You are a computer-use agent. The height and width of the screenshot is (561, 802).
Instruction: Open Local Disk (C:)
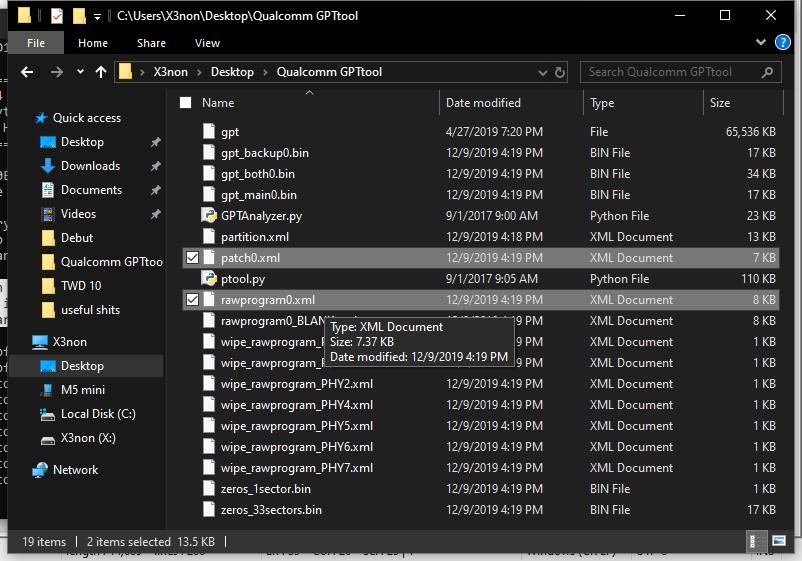point(98,414)
